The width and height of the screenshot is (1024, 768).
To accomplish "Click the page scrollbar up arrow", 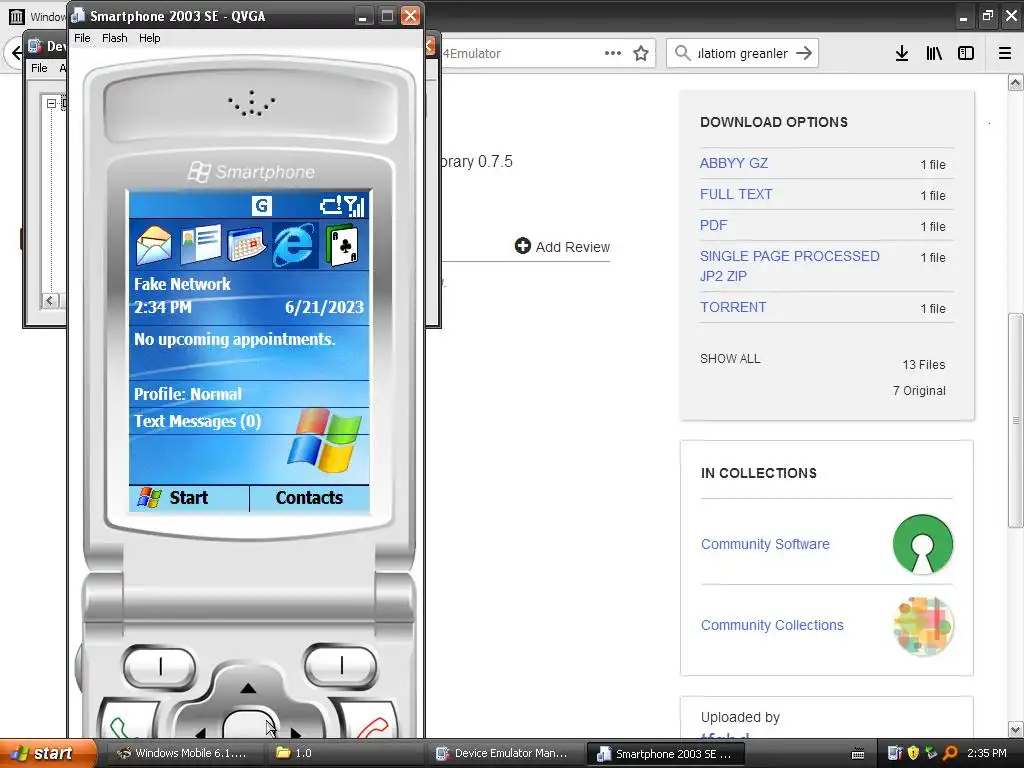I will click(1015, 82).
